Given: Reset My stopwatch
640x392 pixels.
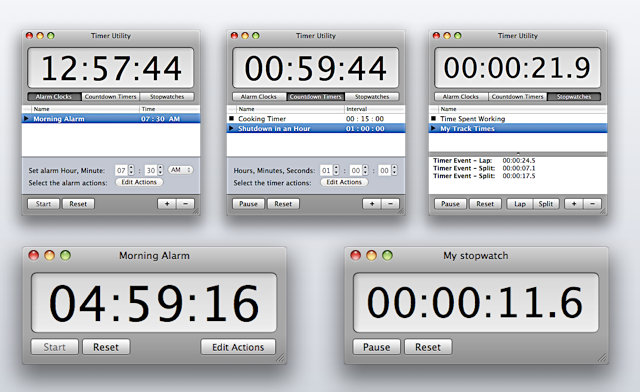Looking at the screenshot, I should 428,347.
